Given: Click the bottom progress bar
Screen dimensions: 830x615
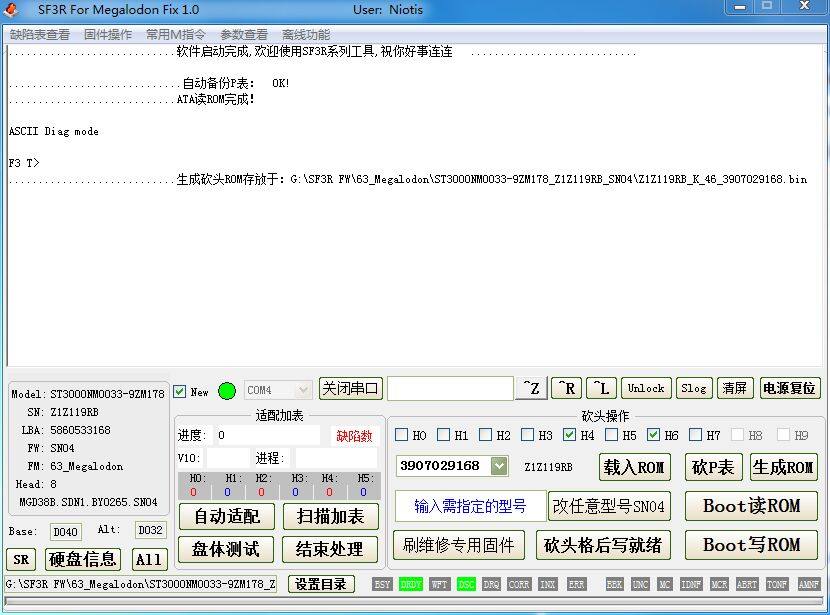Looking at the screenshot, I should (414, 603).
